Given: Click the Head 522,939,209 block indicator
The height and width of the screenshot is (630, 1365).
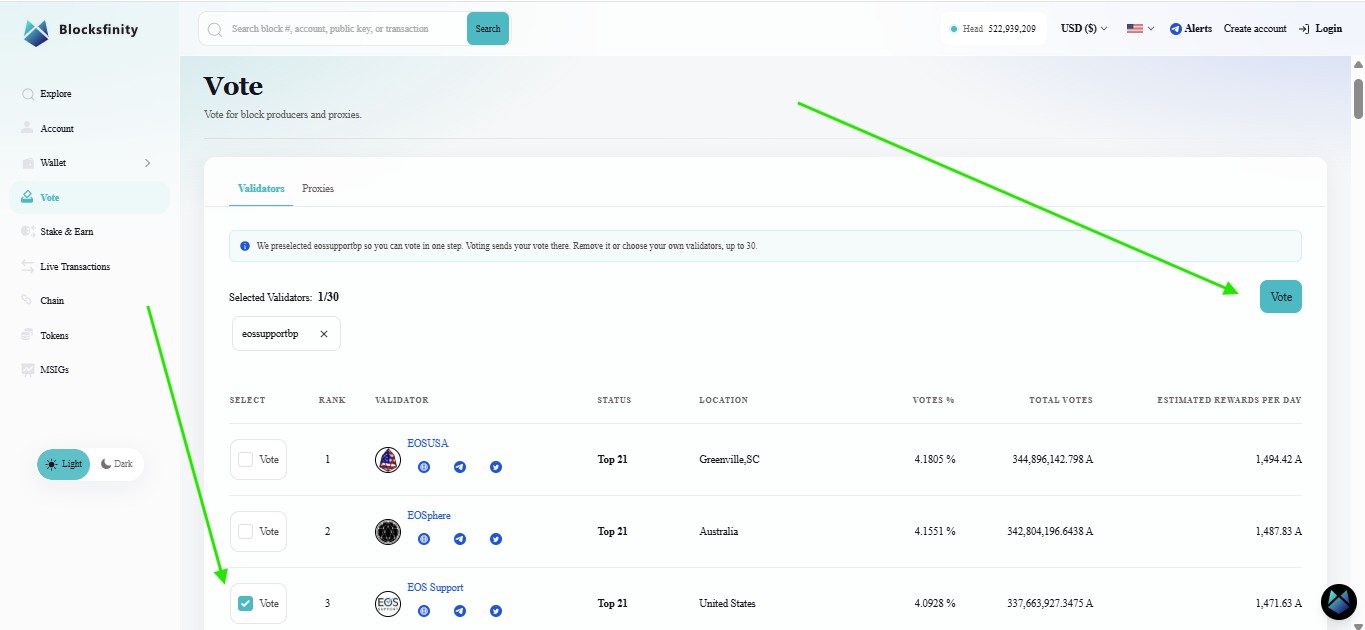Looking at the screenshot, I should coord(993,29).
